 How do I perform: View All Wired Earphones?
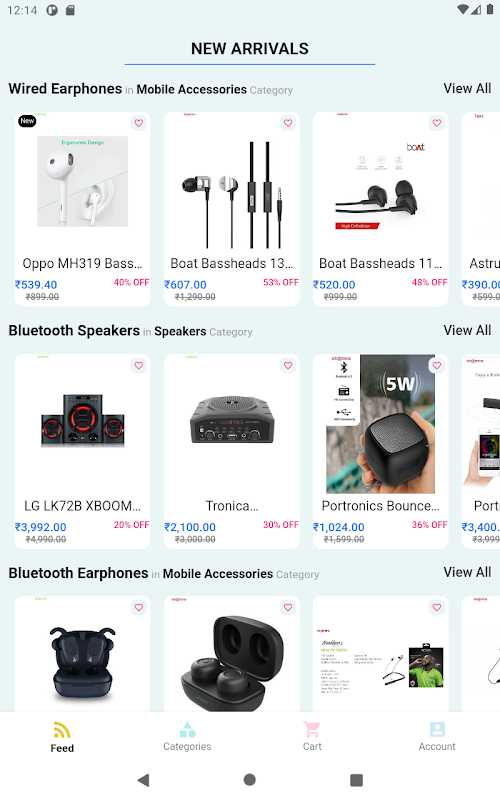pyautogui.click(x=467, y=88)
